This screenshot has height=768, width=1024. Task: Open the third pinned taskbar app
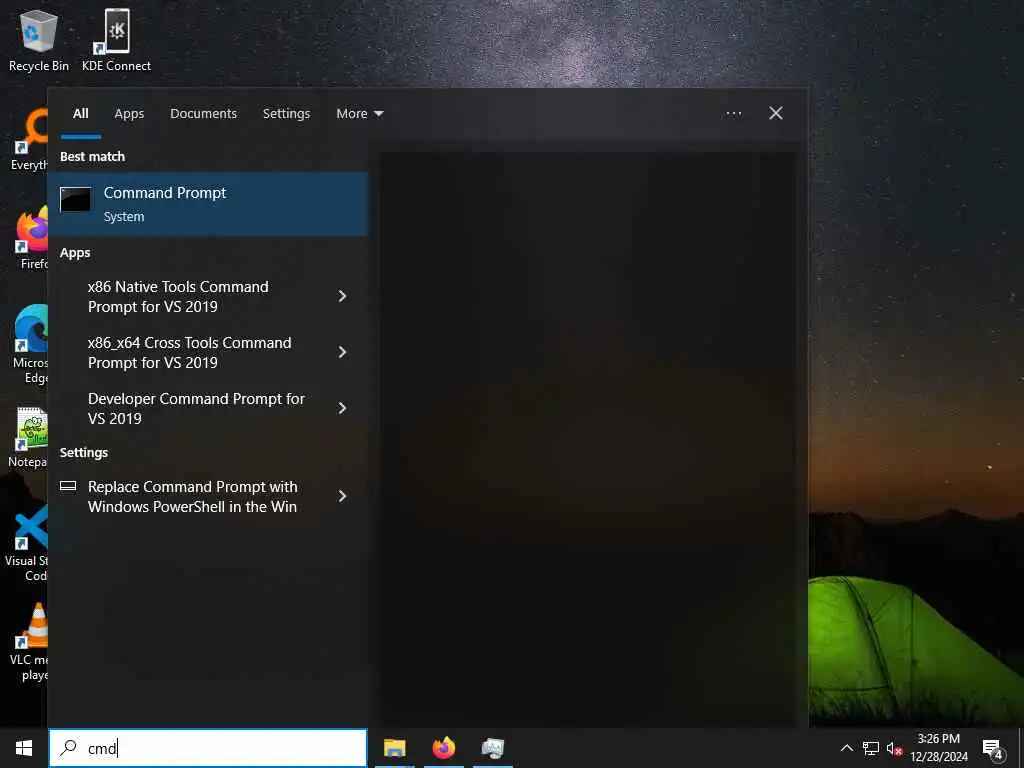click(x=492, y=748)
